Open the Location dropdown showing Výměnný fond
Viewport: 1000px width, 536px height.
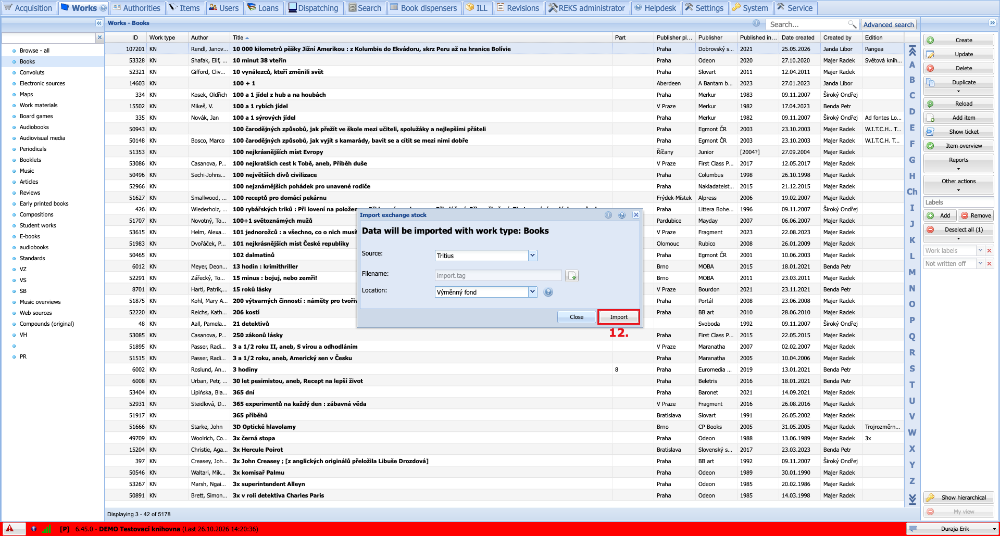pos(533,292)
